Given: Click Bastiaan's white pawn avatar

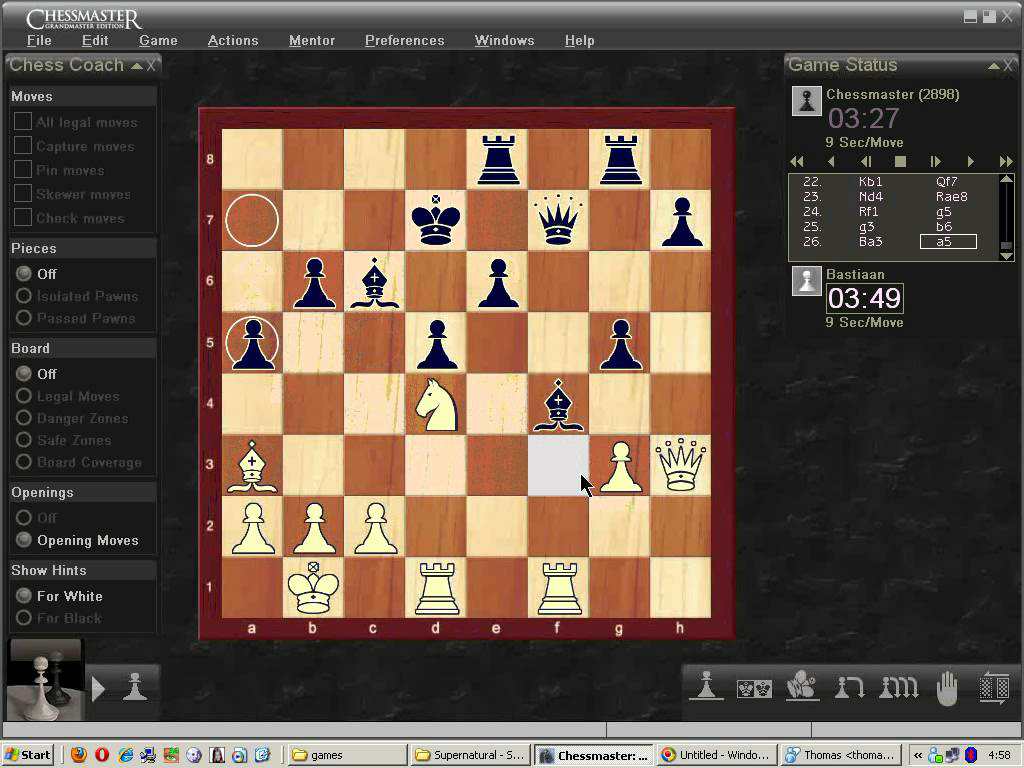Looking at the screenshot, I should 807,281.
